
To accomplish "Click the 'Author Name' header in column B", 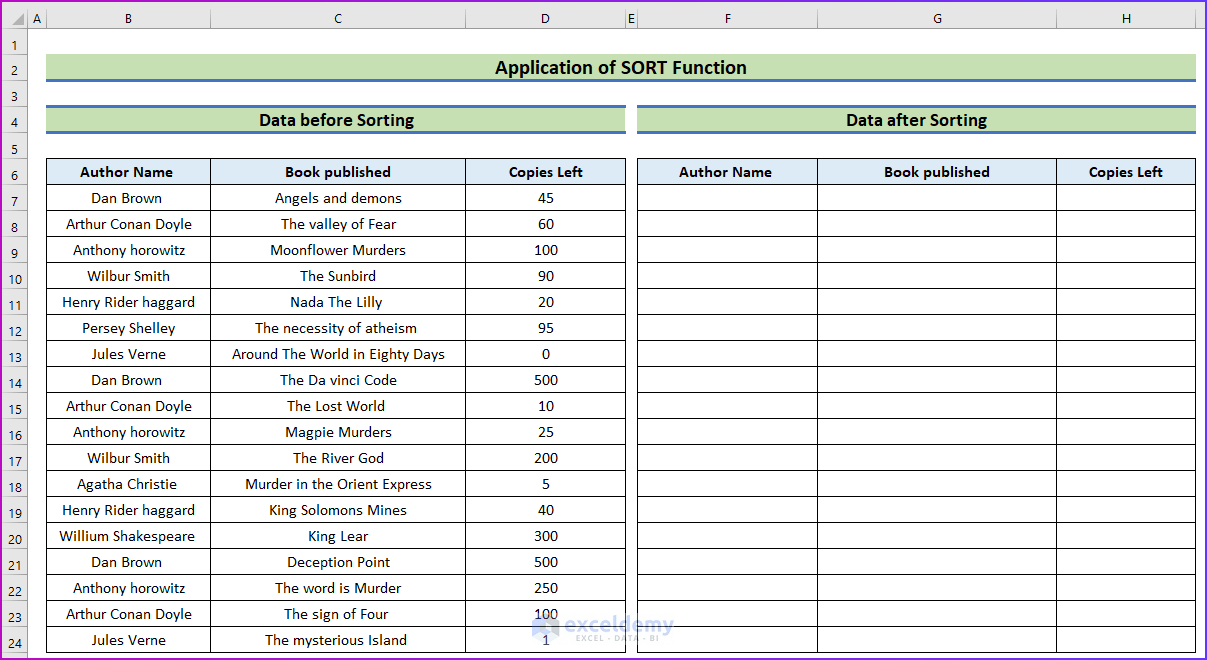I will click(x=128, y=172).
